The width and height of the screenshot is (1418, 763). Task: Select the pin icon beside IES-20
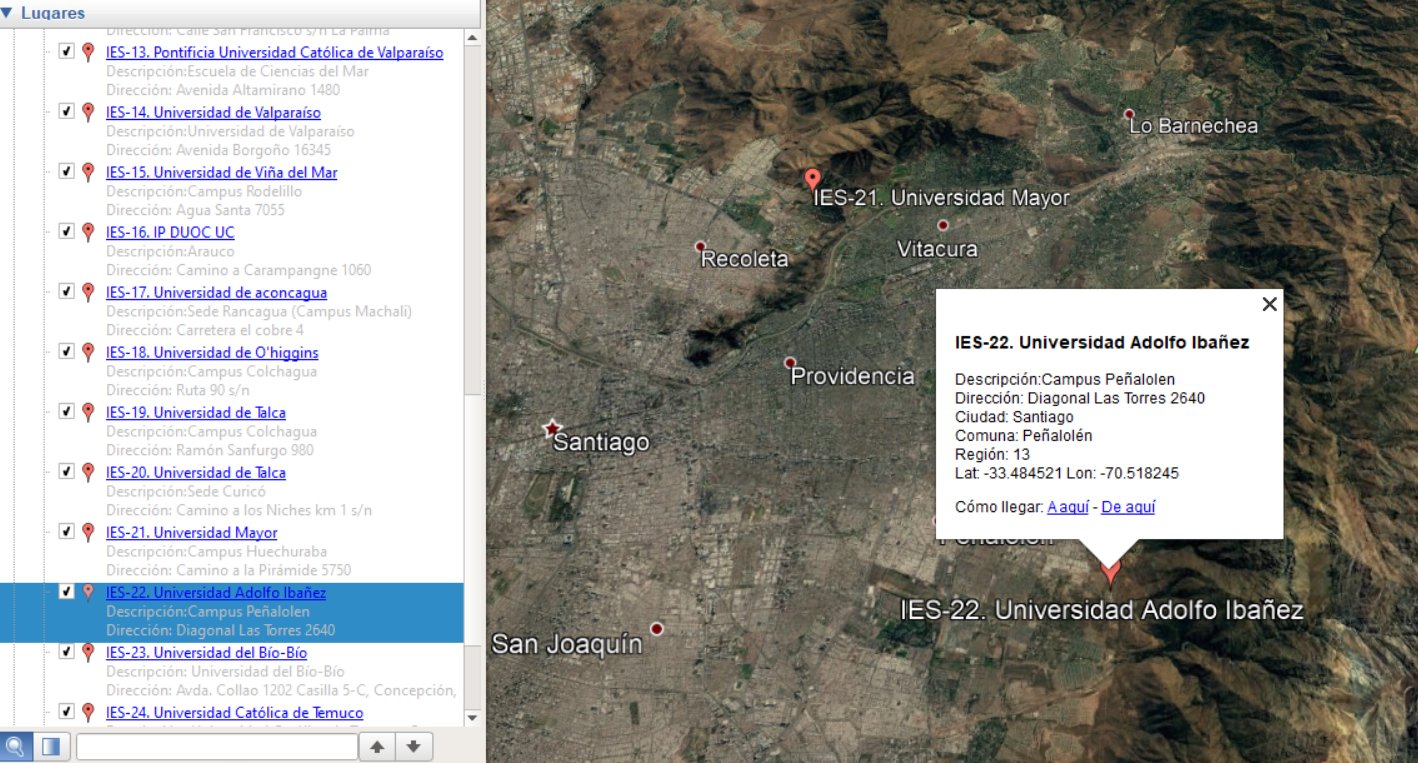click(88, 472)
